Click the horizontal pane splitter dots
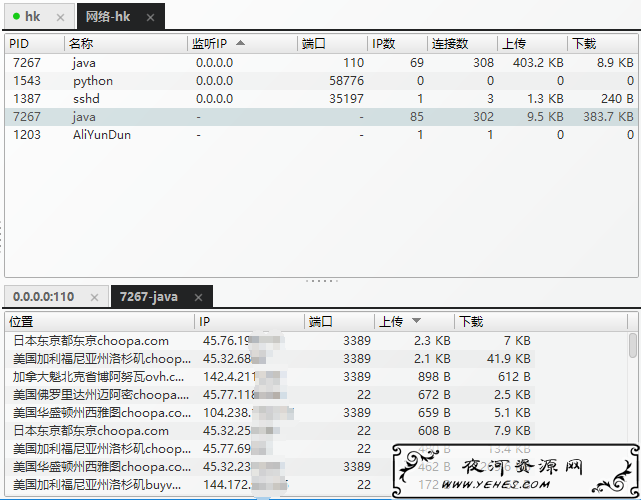 point(322,281)
